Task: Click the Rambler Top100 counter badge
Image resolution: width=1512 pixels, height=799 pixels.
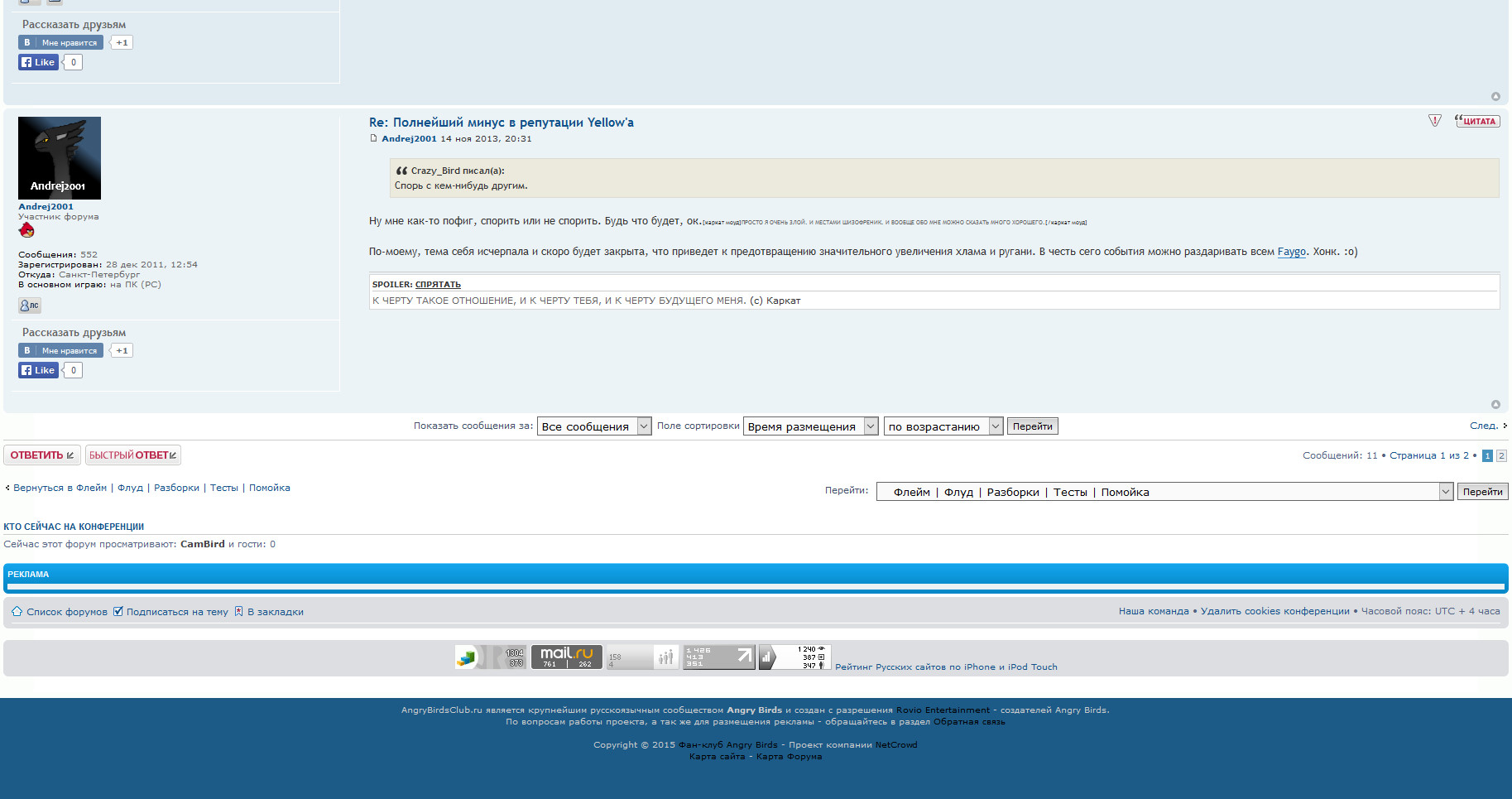Action: (x=491, y=657)
